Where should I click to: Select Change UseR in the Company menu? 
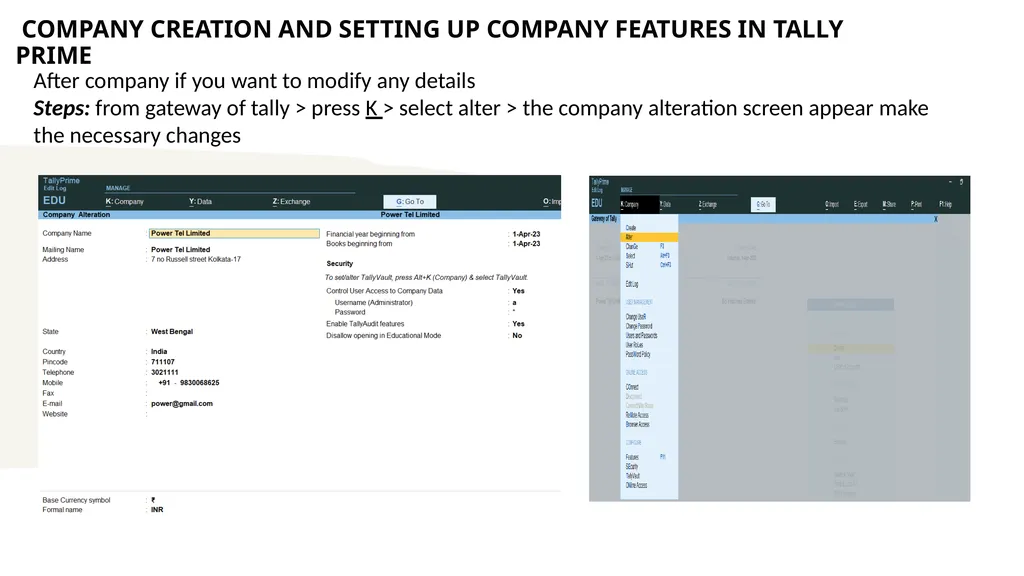635,317
